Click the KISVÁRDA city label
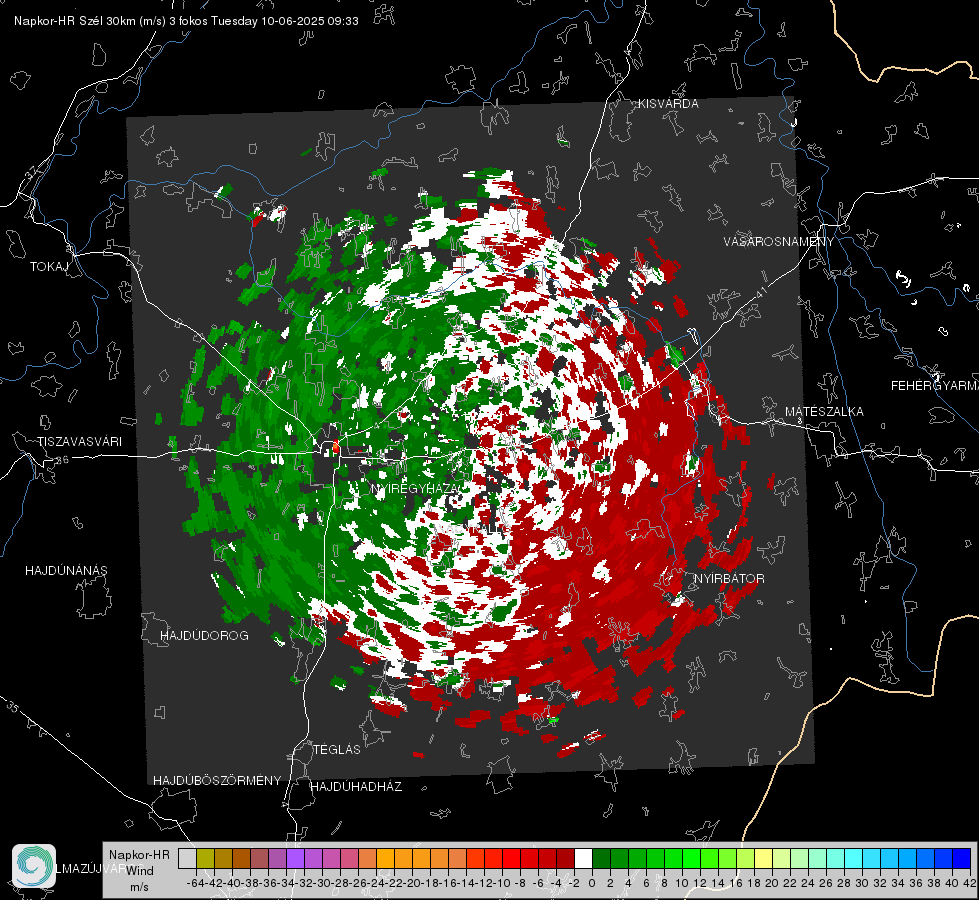Screen dimensions: 979x900 (x=668, y=104)
